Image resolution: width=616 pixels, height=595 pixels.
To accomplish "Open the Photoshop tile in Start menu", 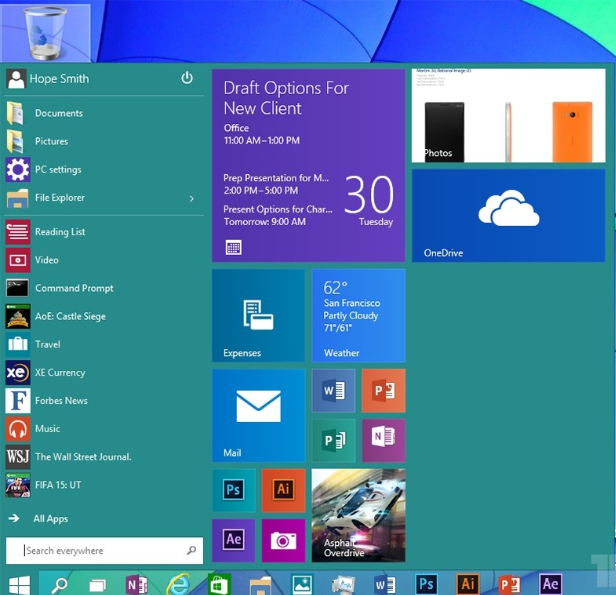I will coord(233,490).
